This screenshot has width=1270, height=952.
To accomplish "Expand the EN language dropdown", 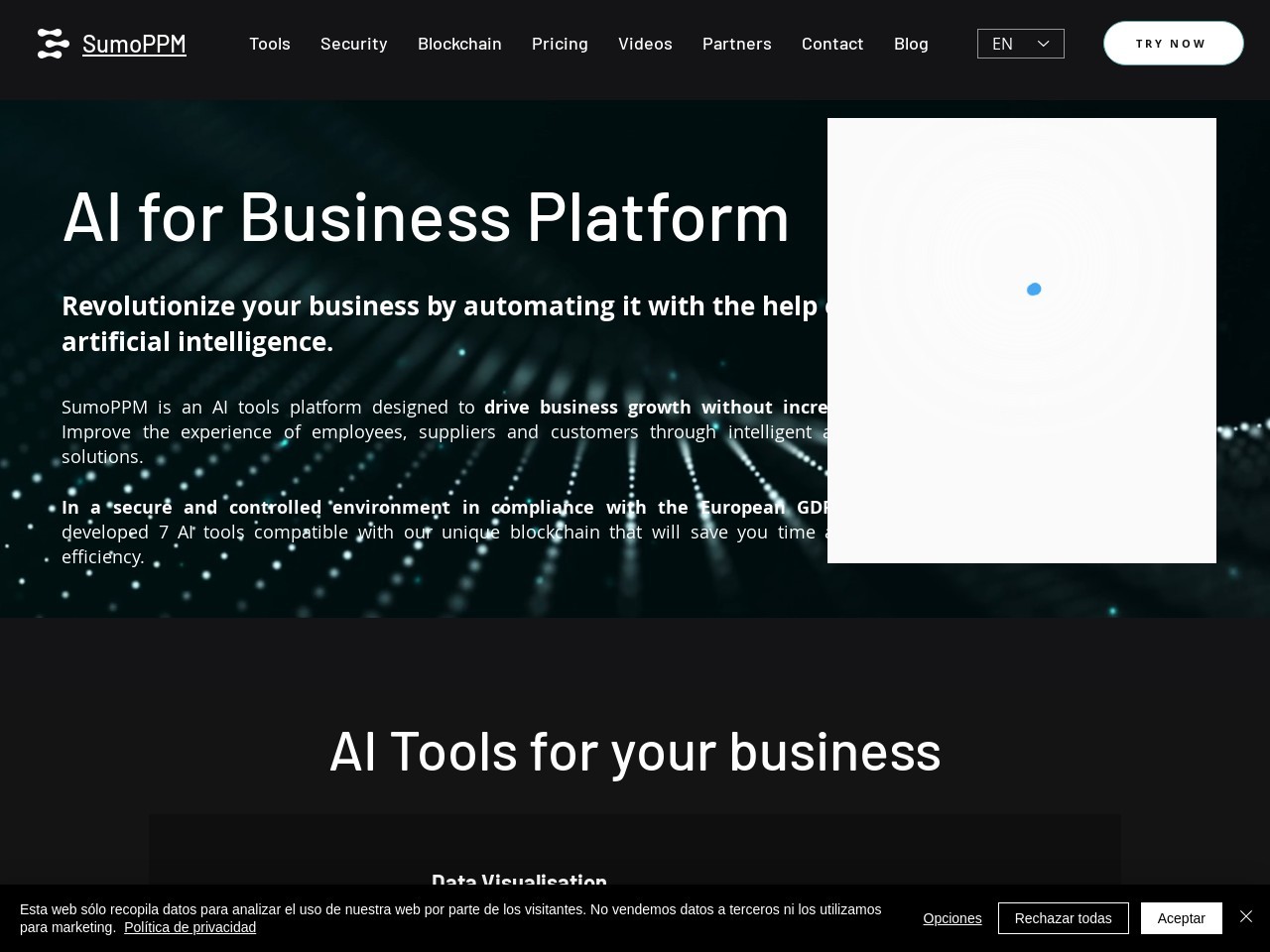I will click(x=1021, y=44).
